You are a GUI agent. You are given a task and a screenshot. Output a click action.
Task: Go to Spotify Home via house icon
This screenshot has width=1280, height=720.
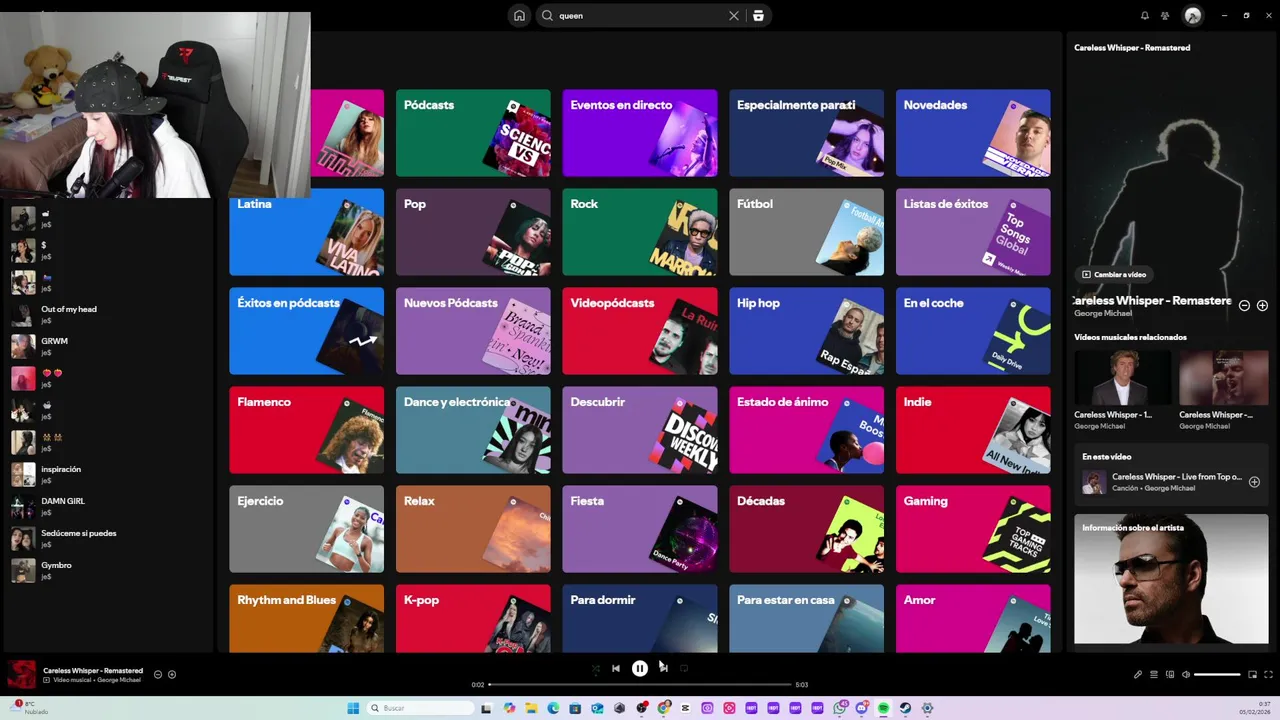point(519,15)
